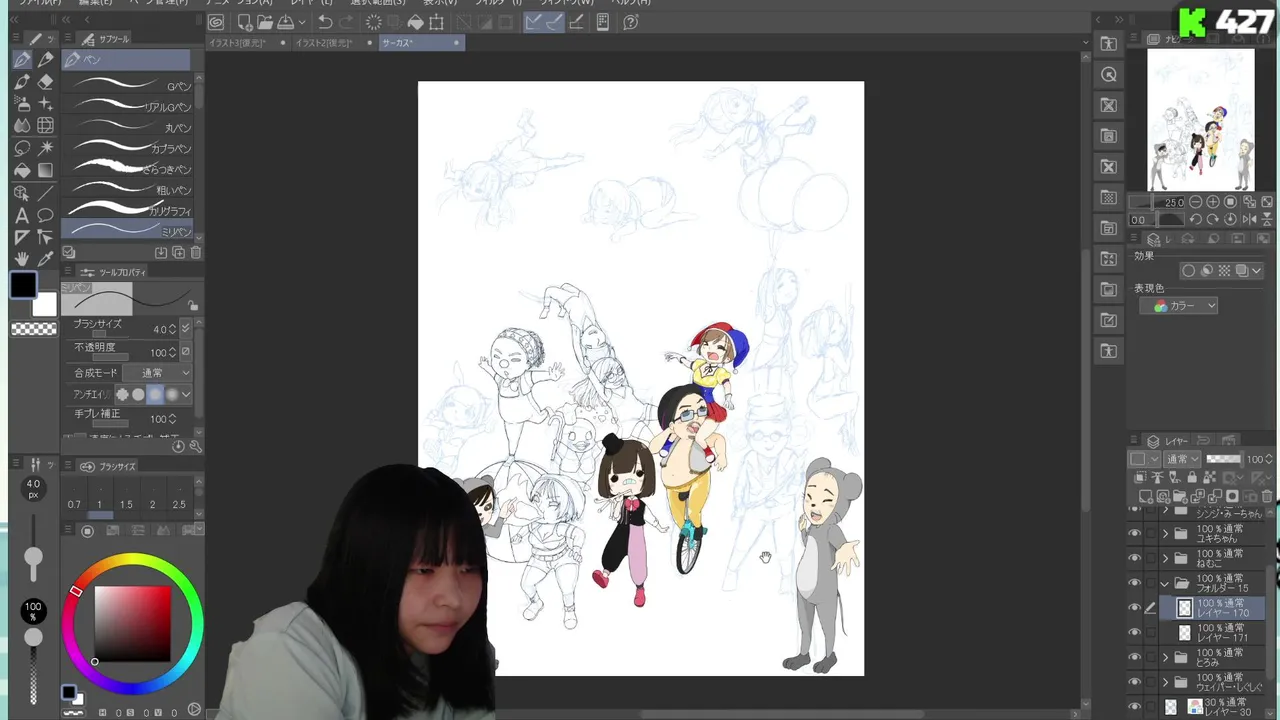Choose the 丸ペン sub tool
1280x720 pixels.
[x=127, y=127]
